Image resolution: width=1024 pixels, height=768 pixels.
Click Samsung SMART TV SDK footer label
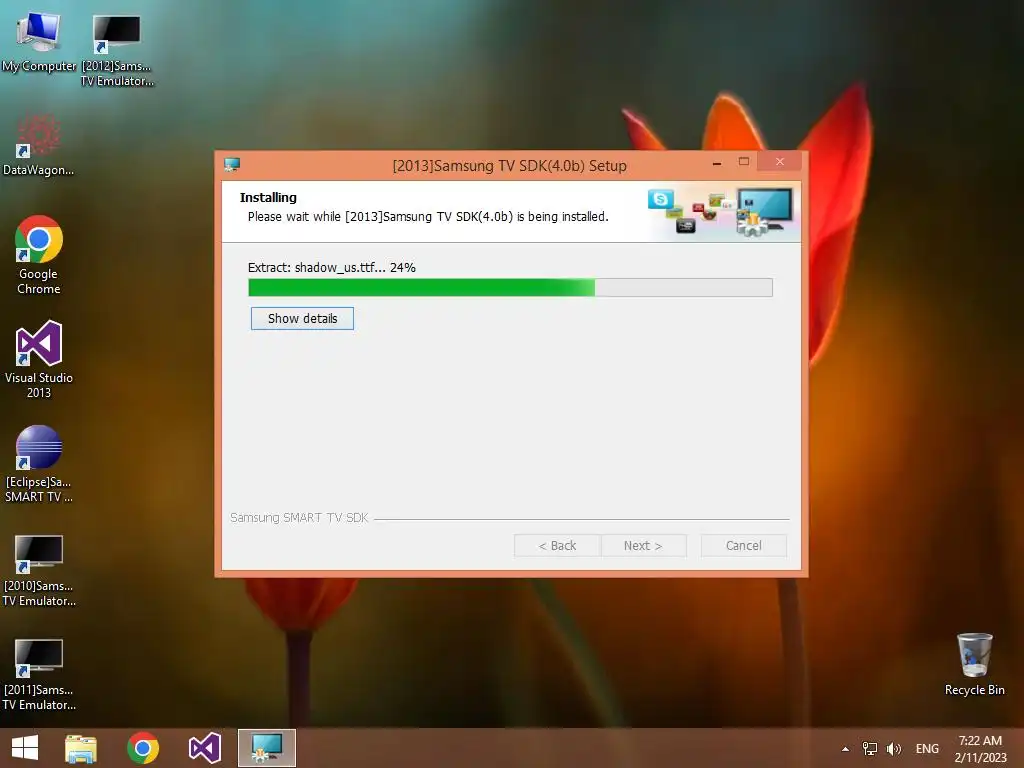[x=299, y=517]
